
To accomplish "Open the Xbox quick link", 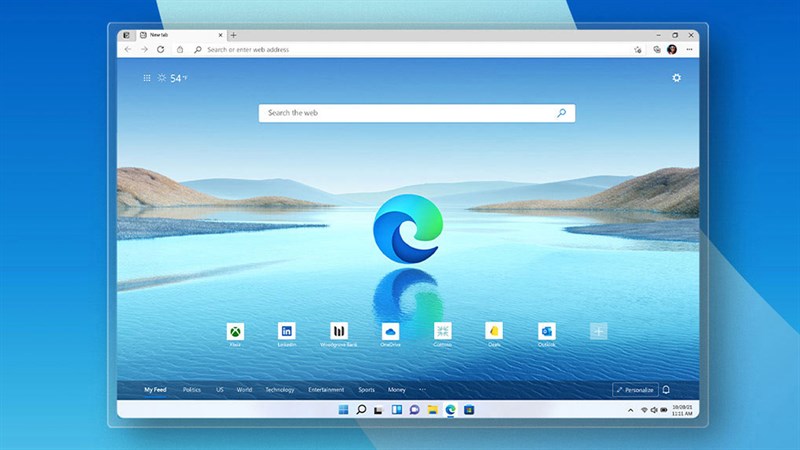I will pos(235,335).
